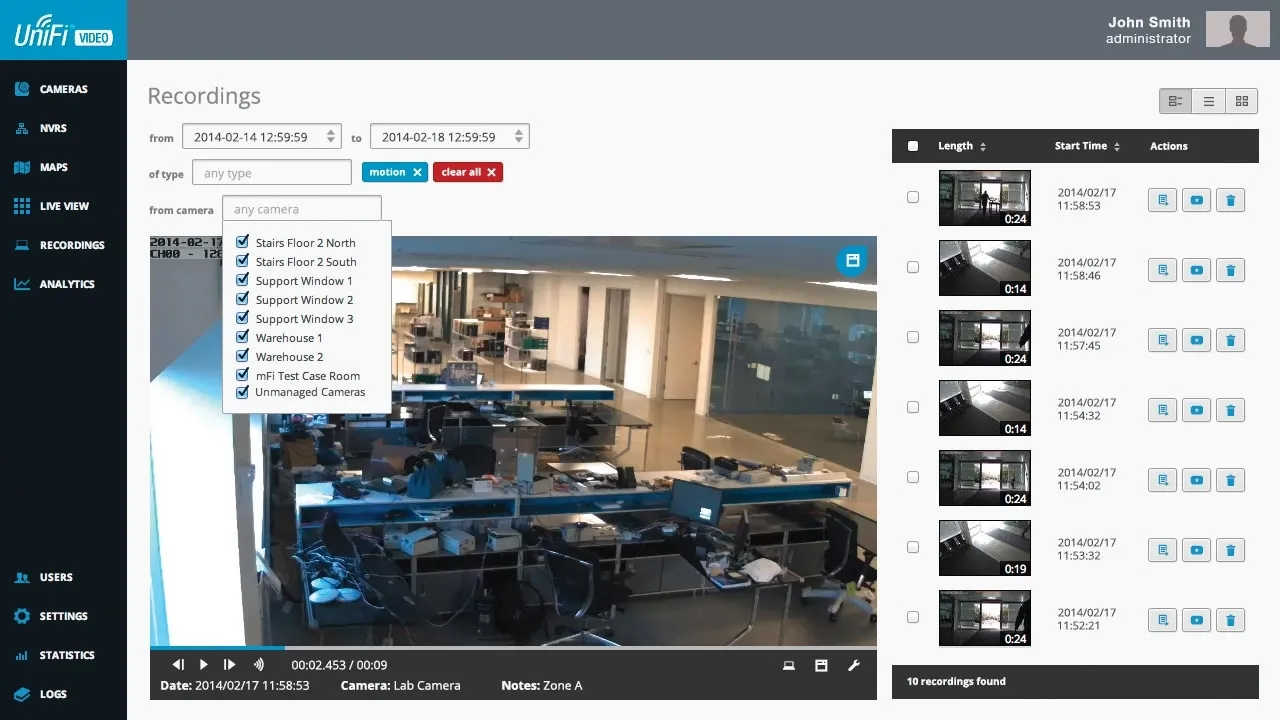This screenshot has height=720, width=1280.
Task: Go to Analytics in the sidebar
Action: pyautogui.click(x=66, y=284)
